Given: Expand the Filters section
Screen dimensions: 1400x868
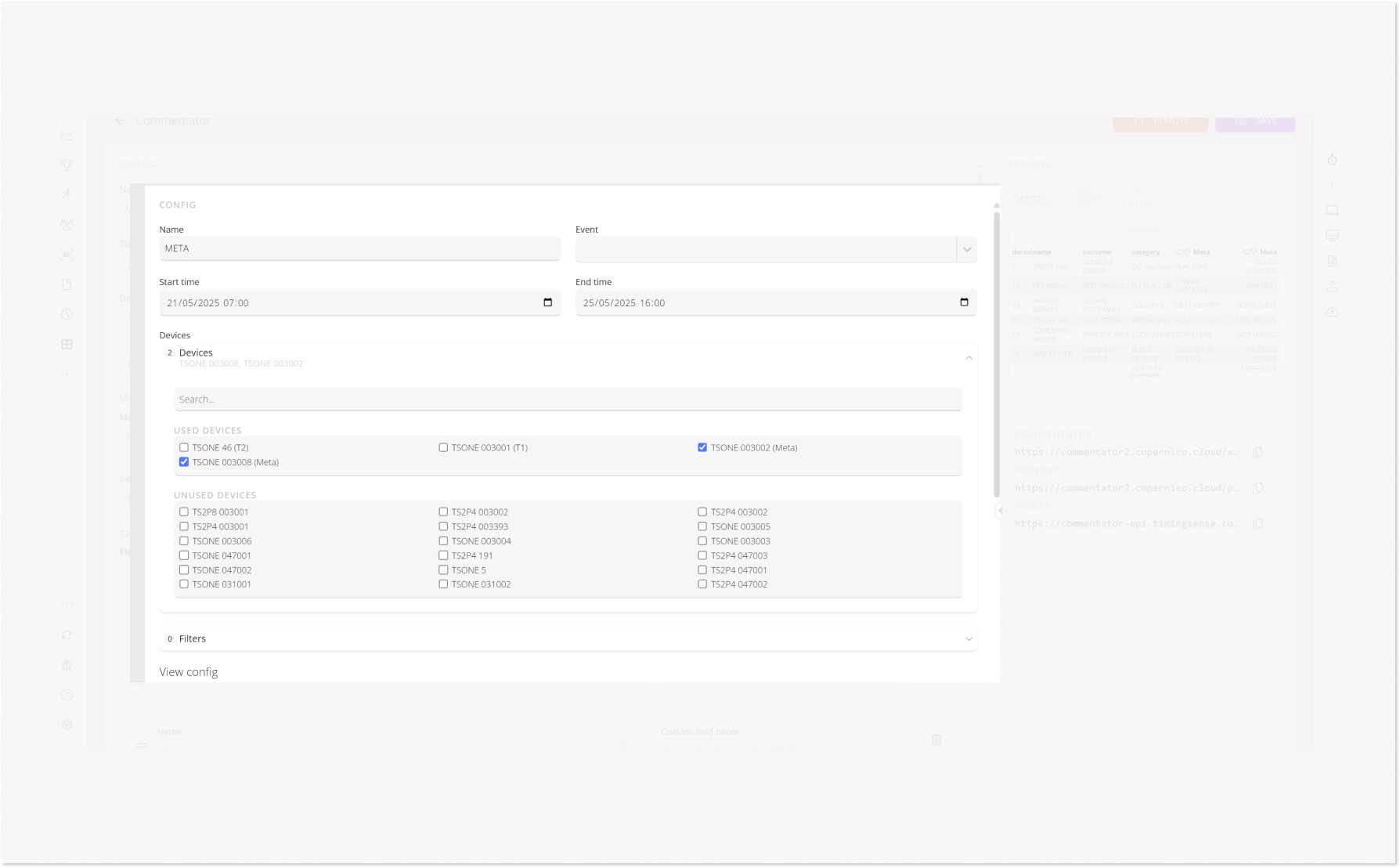Looking at the screenshot, I should point(568,639).
